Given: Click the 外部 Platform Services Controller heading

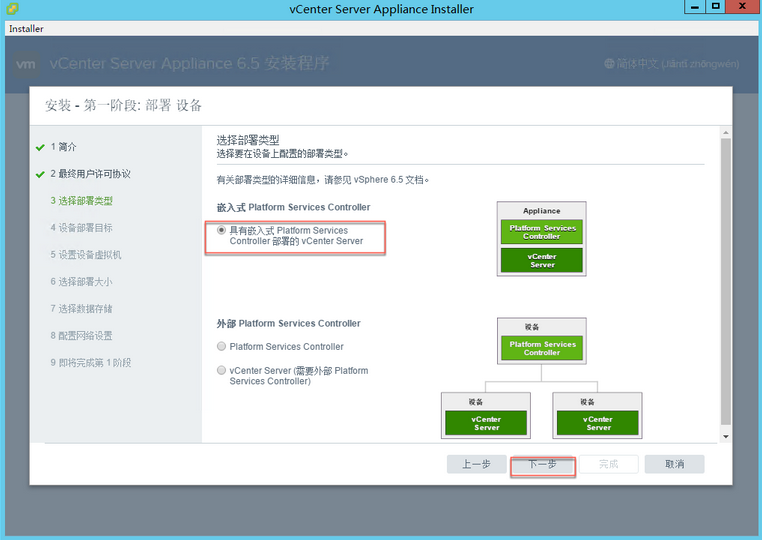Looking at the screenshot, I should point(288,324).
